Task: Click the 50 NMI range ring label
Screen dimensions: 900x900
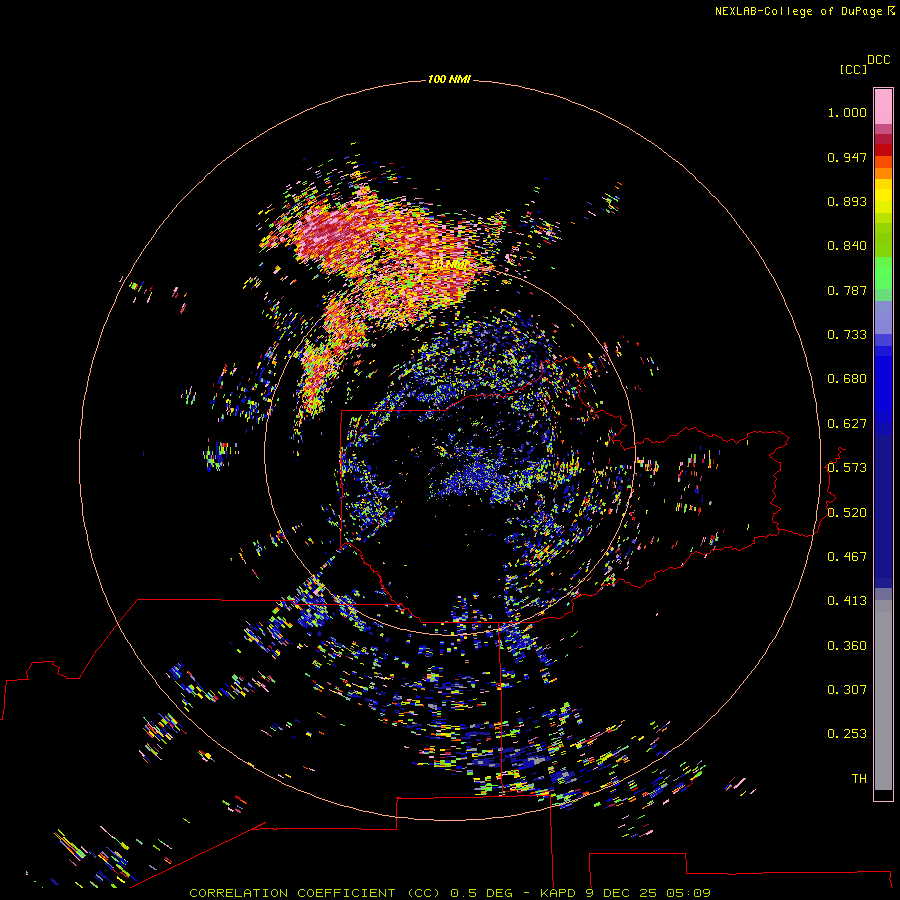Action: 449,265
